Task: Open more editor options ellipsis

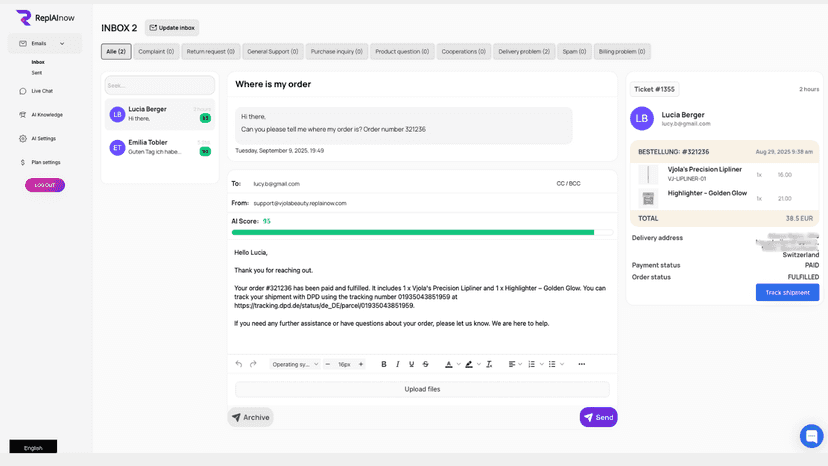Action: click(581, 364)
